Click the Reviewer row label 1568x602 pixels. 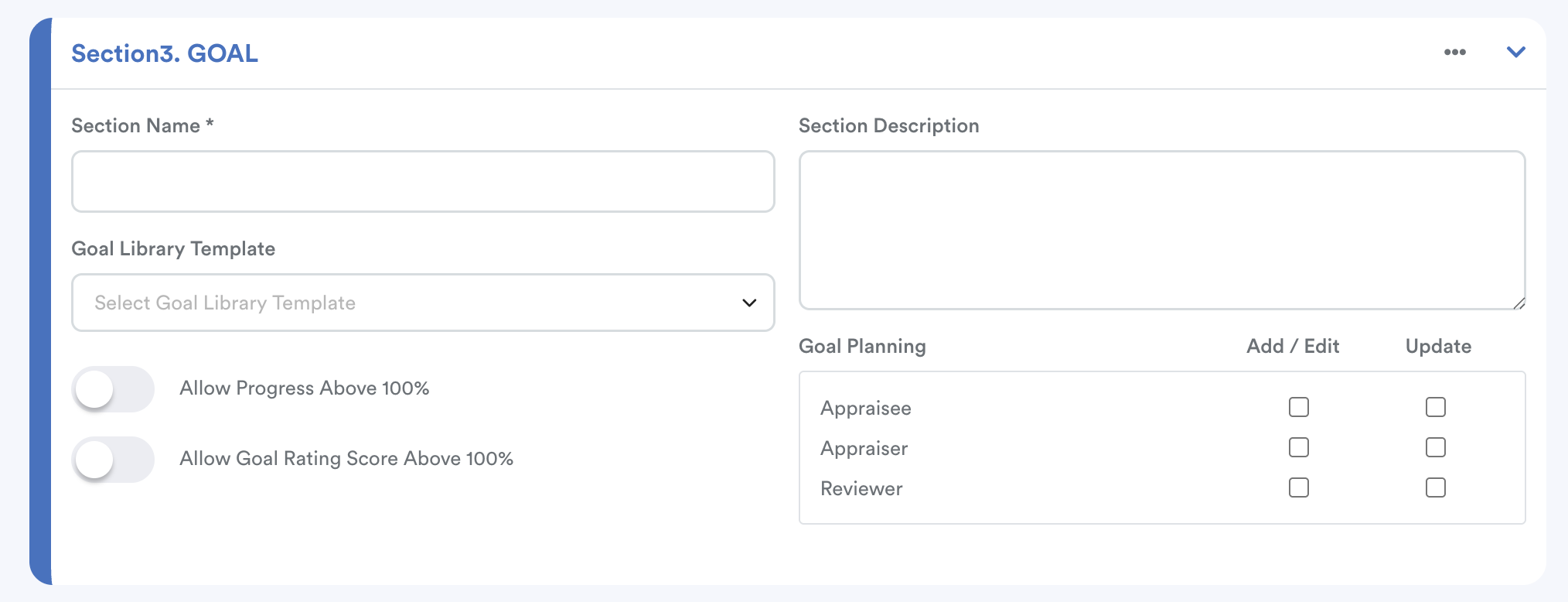(x=861, y=489)
